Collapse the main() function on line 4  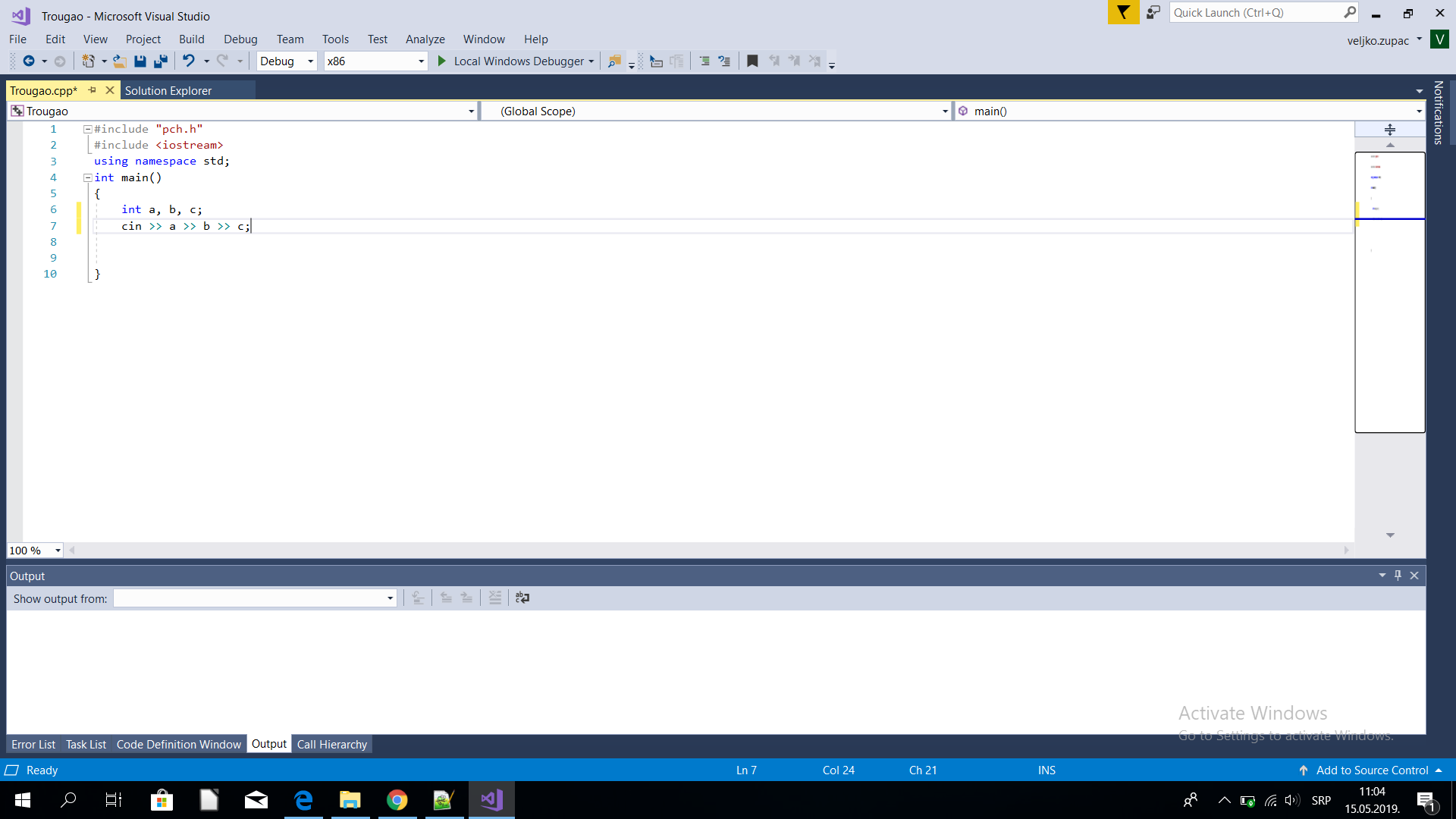(87, 177)
